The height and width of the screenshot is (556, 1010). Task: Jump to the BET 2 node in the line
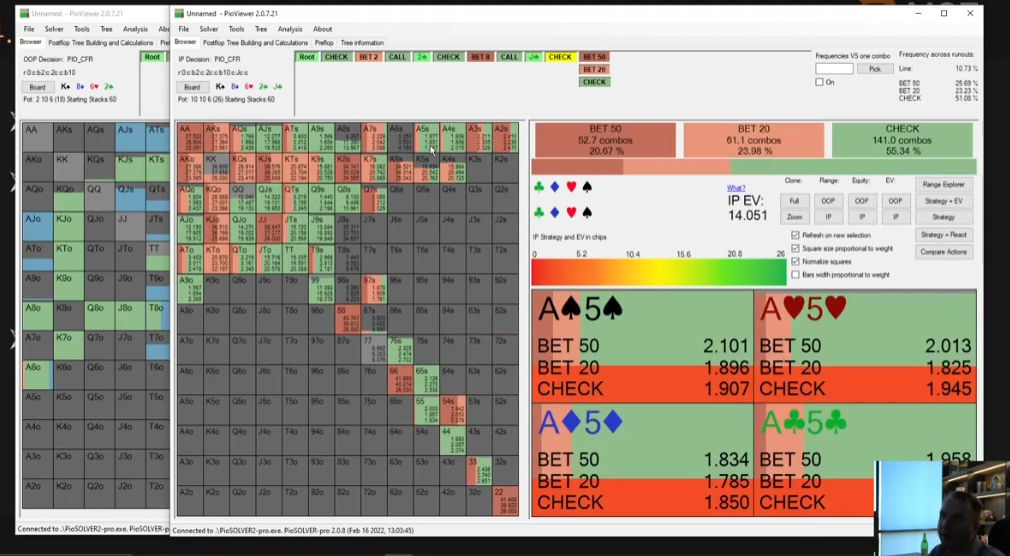coord(368,57)
